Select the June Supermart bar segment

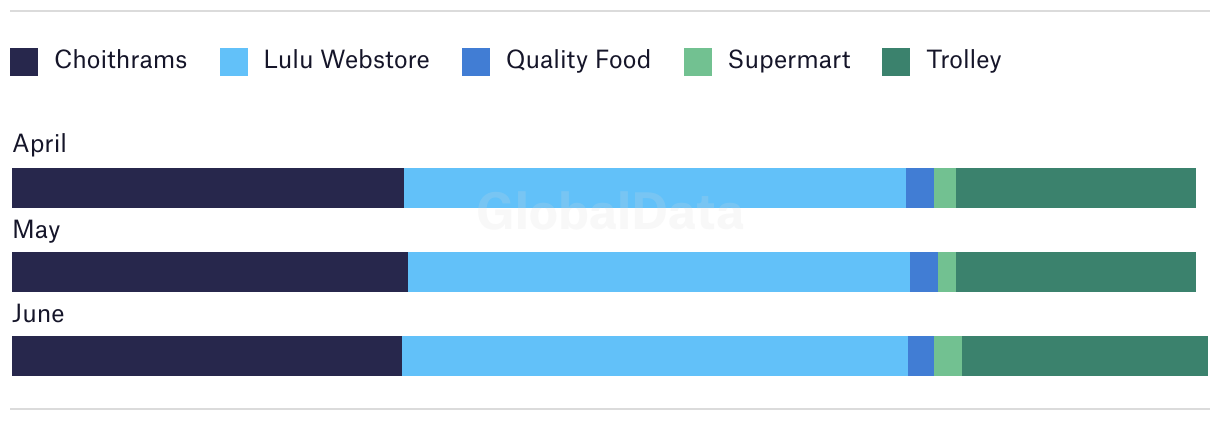948,356
